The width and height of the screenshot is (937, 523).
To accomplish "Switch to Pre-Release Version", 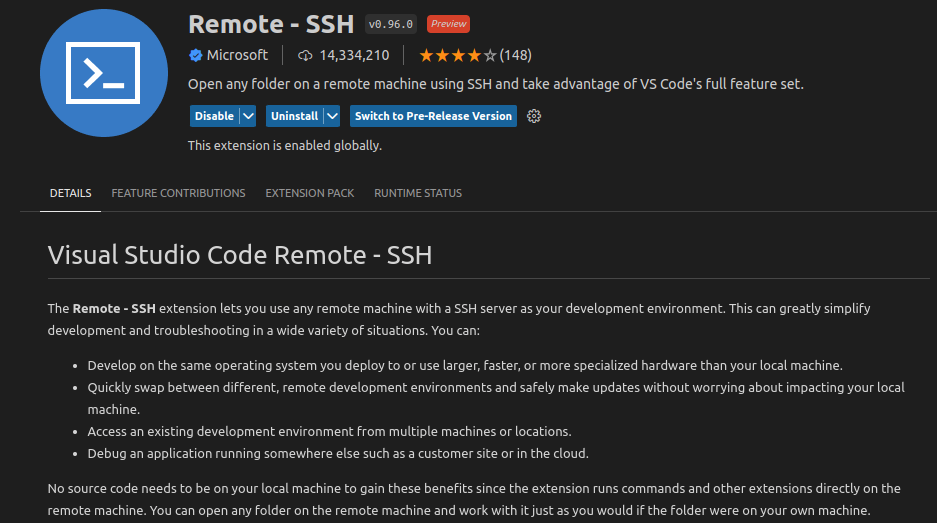I will (x=433, y=116).
